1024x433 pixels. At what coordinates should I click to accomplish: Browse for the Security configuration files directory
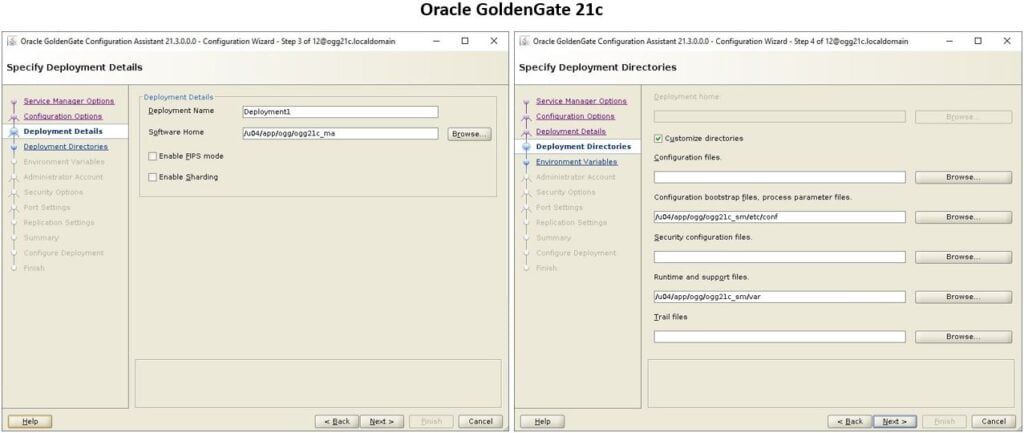963,257
